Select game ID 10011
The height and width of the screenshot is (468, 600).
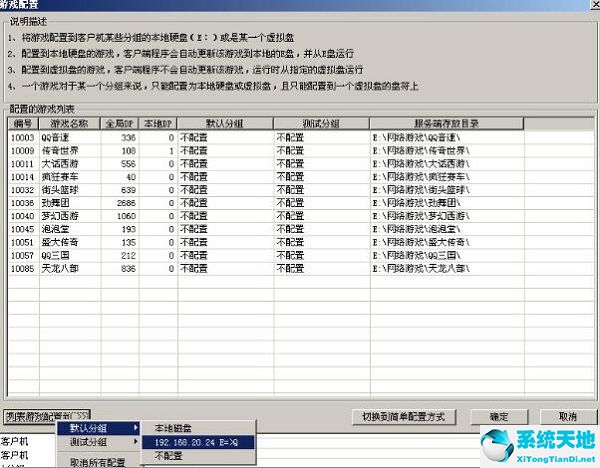pyautogui.click(x=23, y=164)
